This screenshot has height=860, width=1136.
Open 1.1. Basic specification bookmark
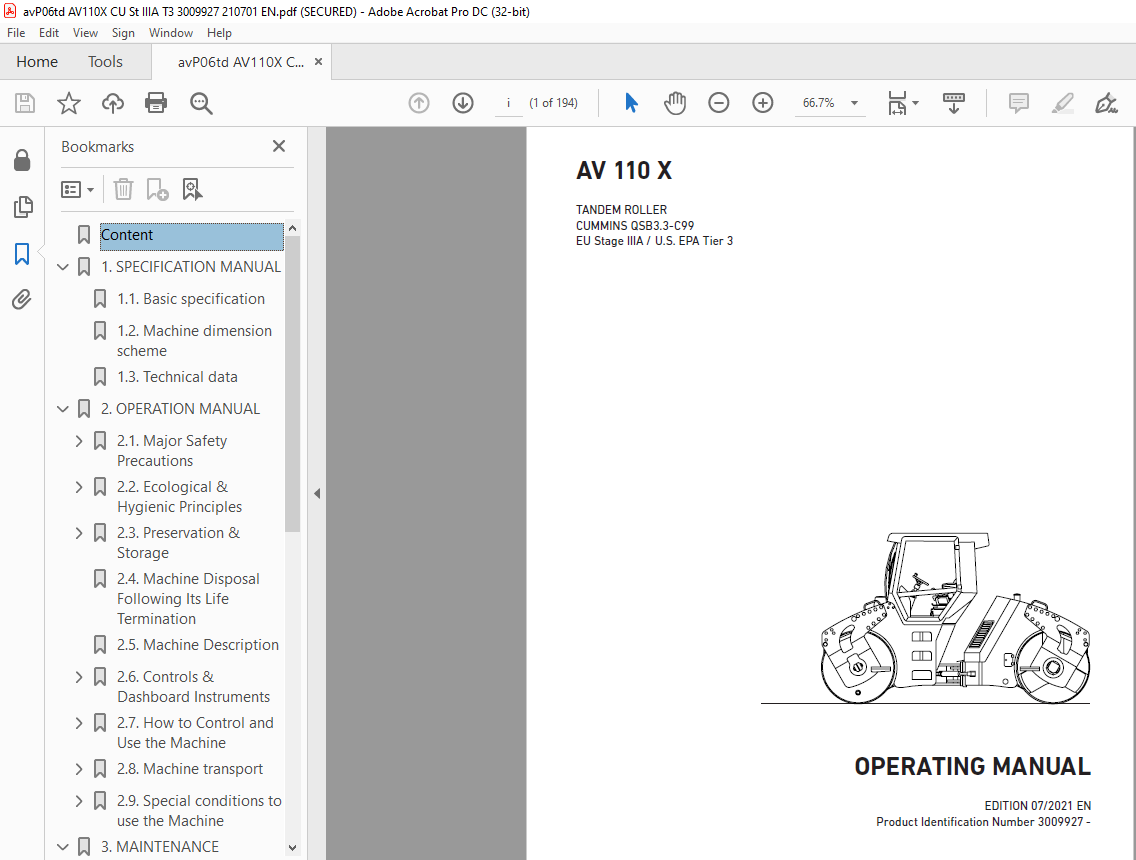[191, 299]
